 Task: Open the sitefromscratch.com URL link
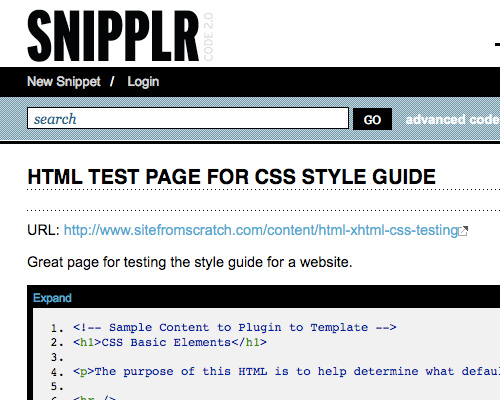(x=261, y=230)
